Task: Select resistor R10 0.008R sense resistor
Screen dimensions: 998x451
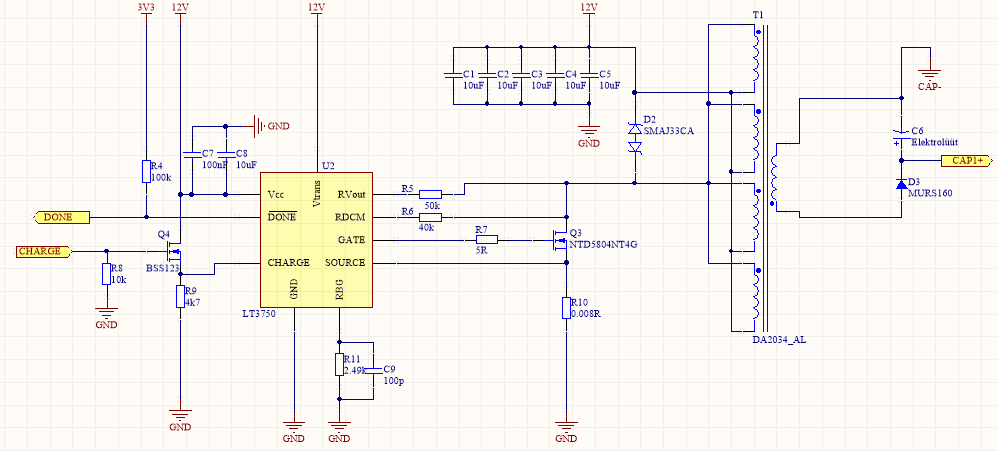Action: (x=566, y=309)
